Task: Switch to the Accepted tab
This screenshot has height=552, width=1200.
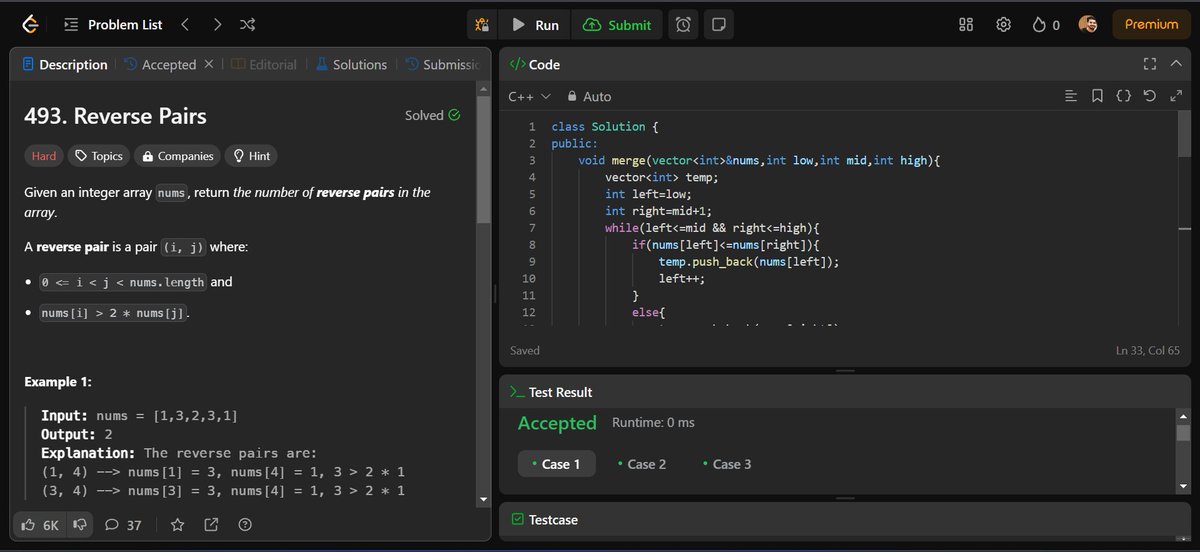Action: tap(160, 64)
